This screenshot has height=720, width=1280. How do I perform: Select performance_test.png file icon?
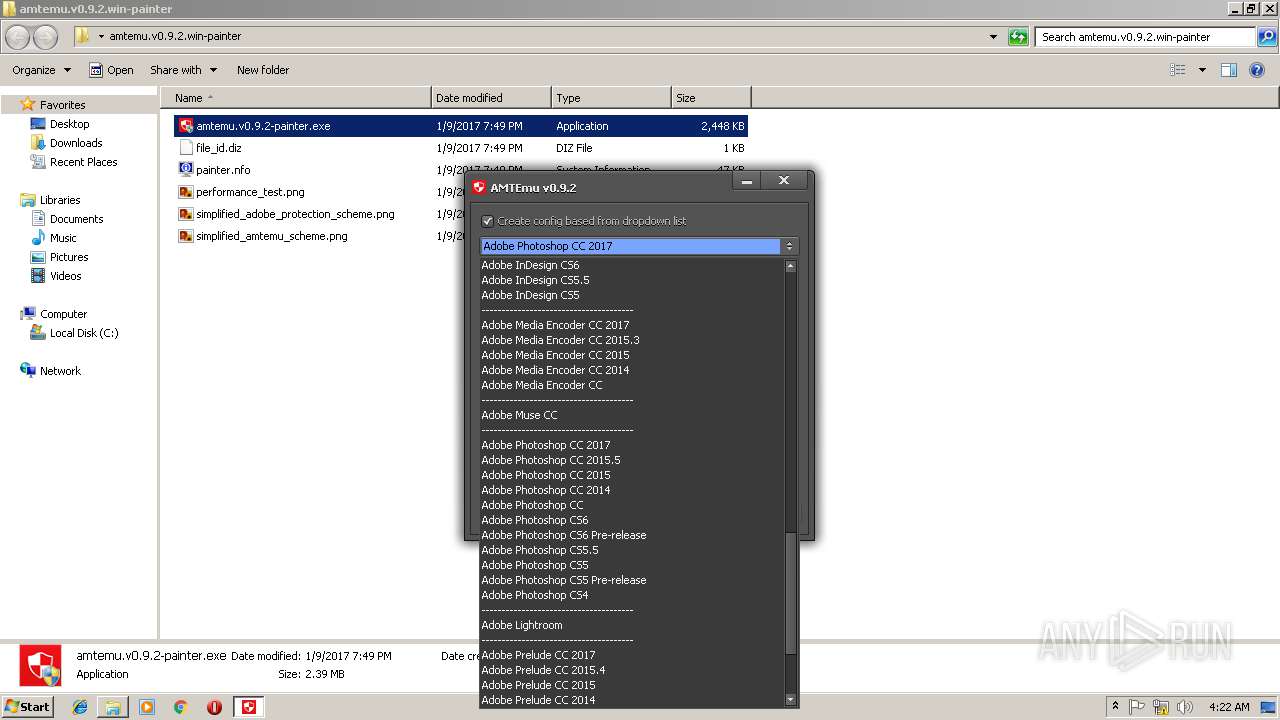point(186,192)
